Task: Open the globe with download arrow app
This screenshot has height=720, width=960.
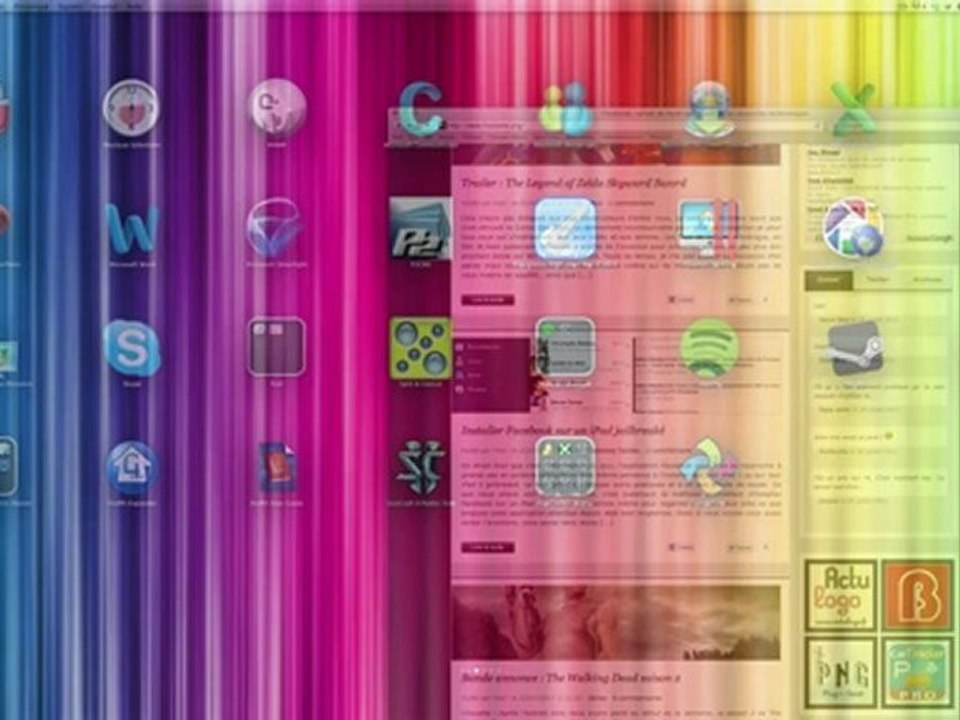Action: pos(709,110)
